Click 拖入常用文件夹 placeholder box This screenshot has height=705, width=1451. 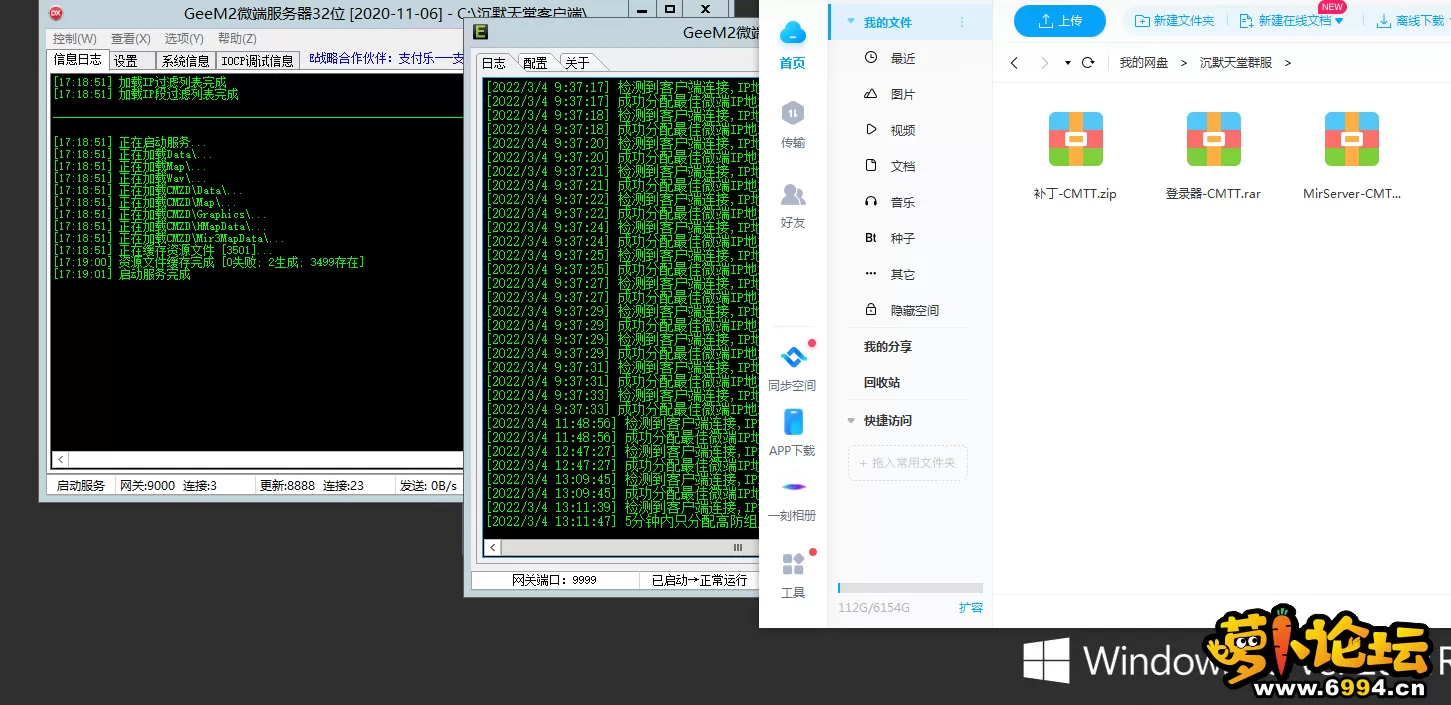point(907,463)
